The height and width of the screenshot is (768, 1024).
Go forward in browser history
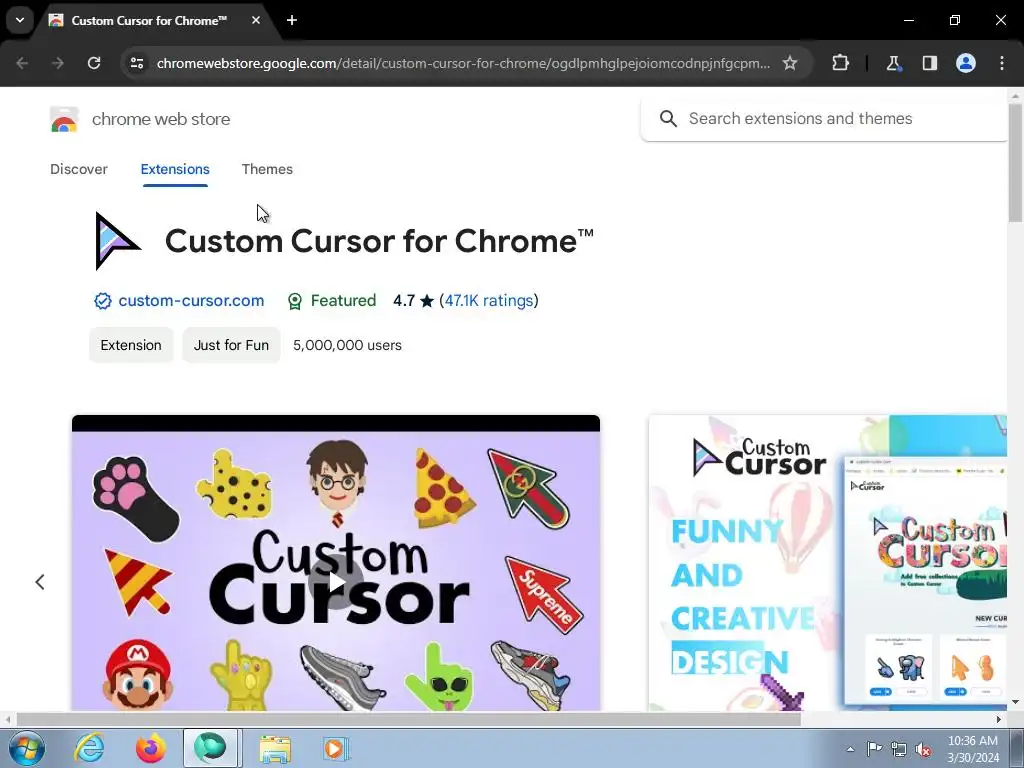point(58,63)
